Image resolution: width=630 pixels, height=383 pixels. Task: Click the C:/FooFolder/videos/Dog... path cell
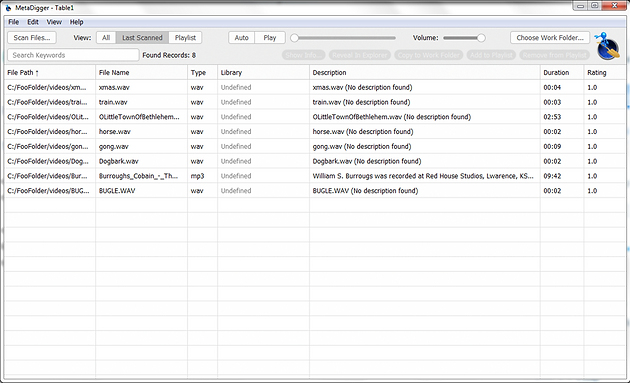(x=50, y=161)
